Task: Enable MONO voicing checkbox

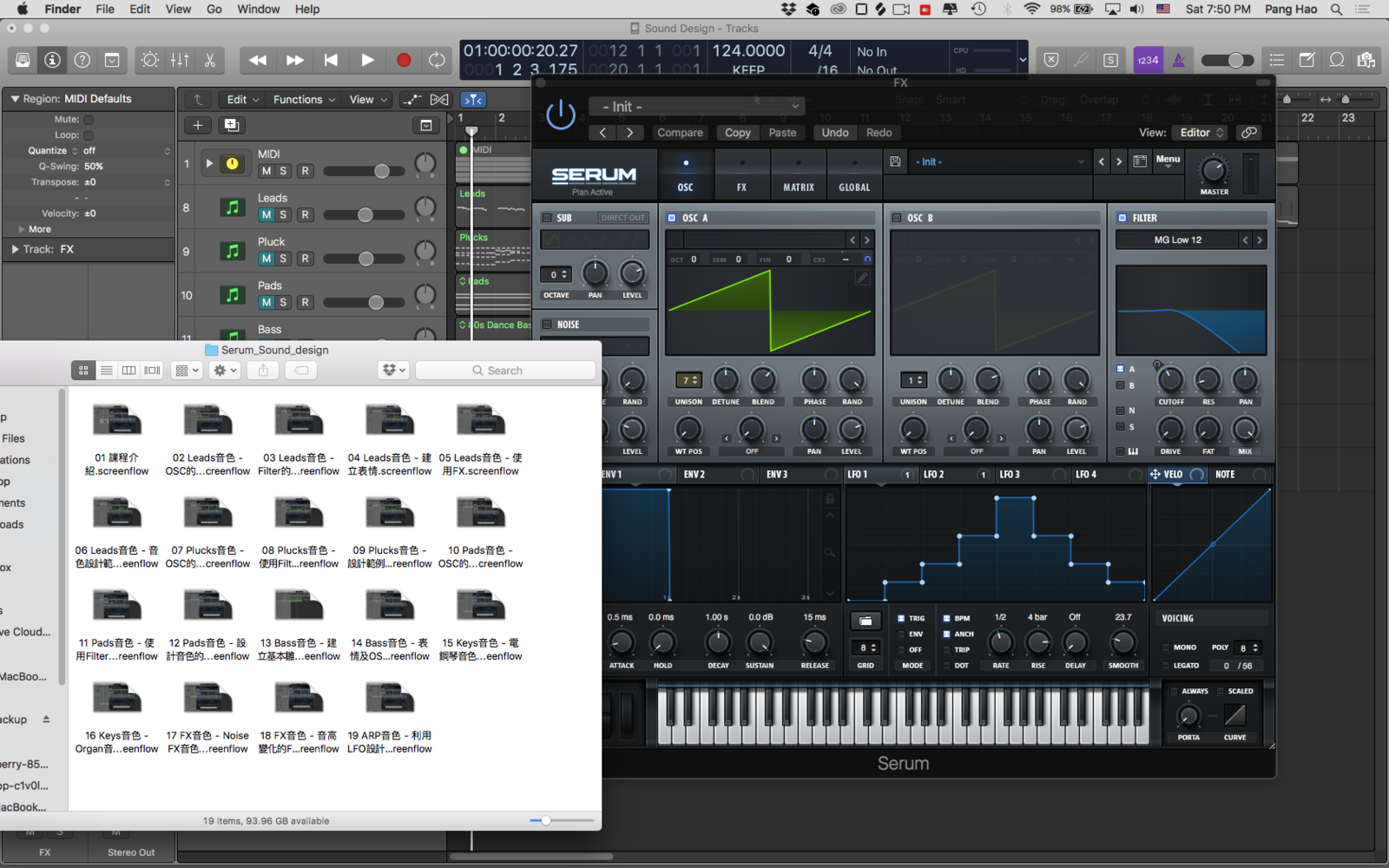Action: click(1165, 648)
